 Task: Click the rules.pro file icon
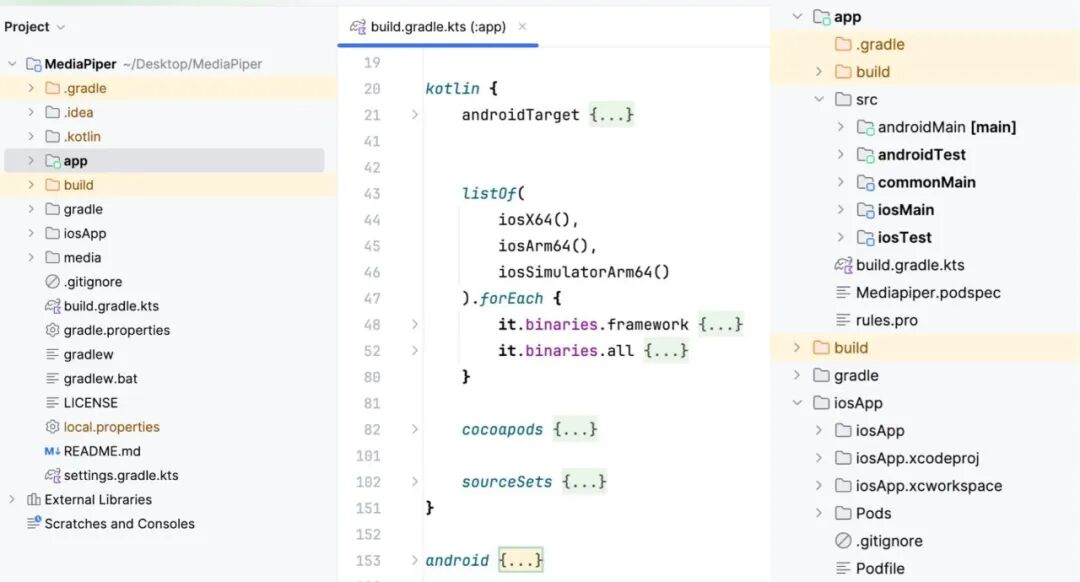(x=843, y=320)
